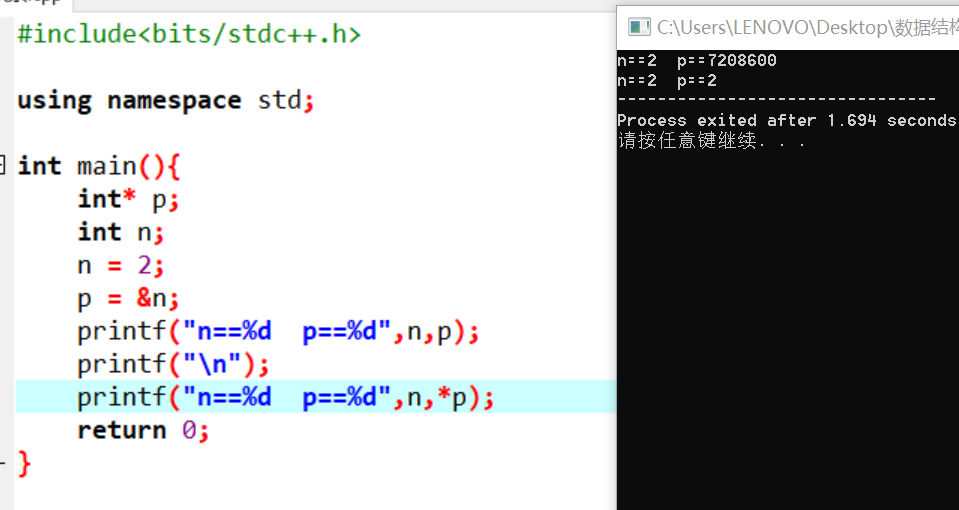The image size is (959, 510).
Task: Click the closing brace of main
Action: (24, 464)
